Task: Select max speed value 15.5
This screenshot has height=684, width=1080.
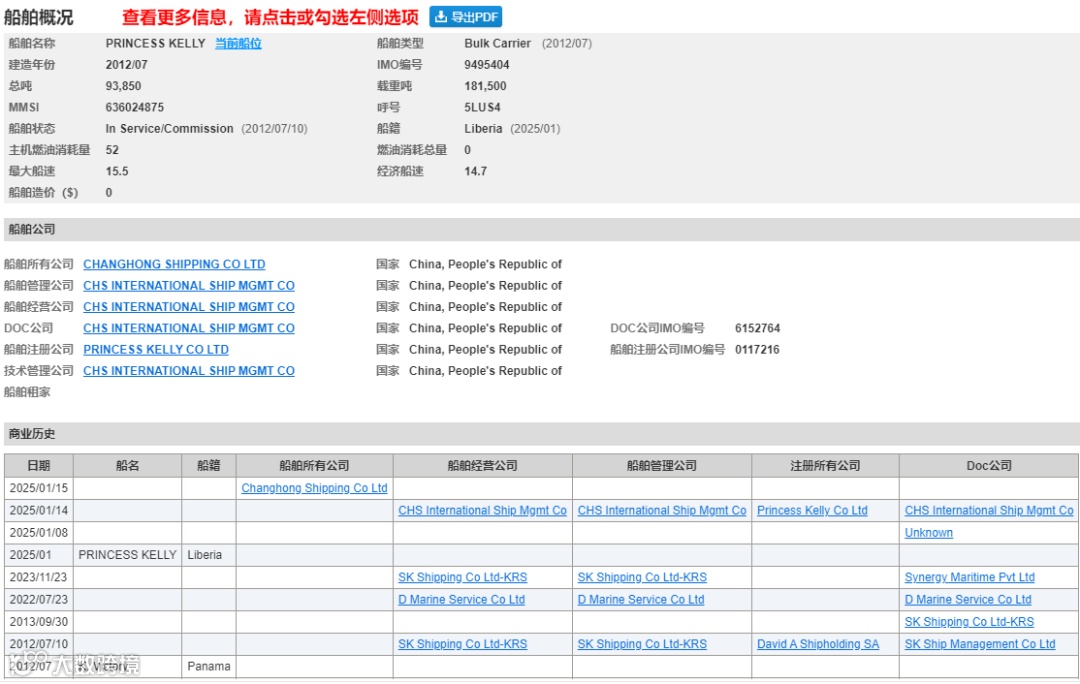Action: [117, 172]
